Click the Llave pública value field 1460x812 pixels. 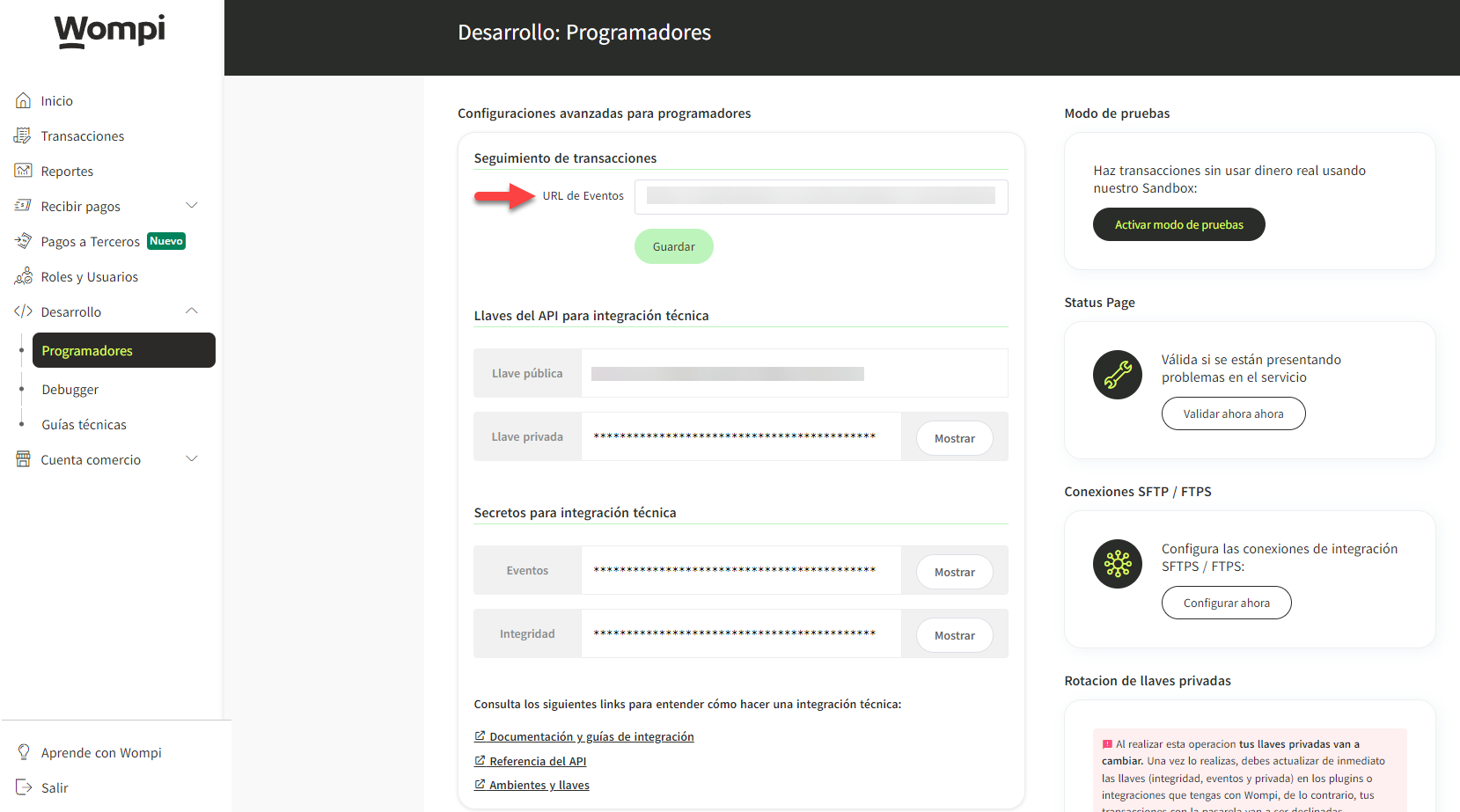click(795, 373)
